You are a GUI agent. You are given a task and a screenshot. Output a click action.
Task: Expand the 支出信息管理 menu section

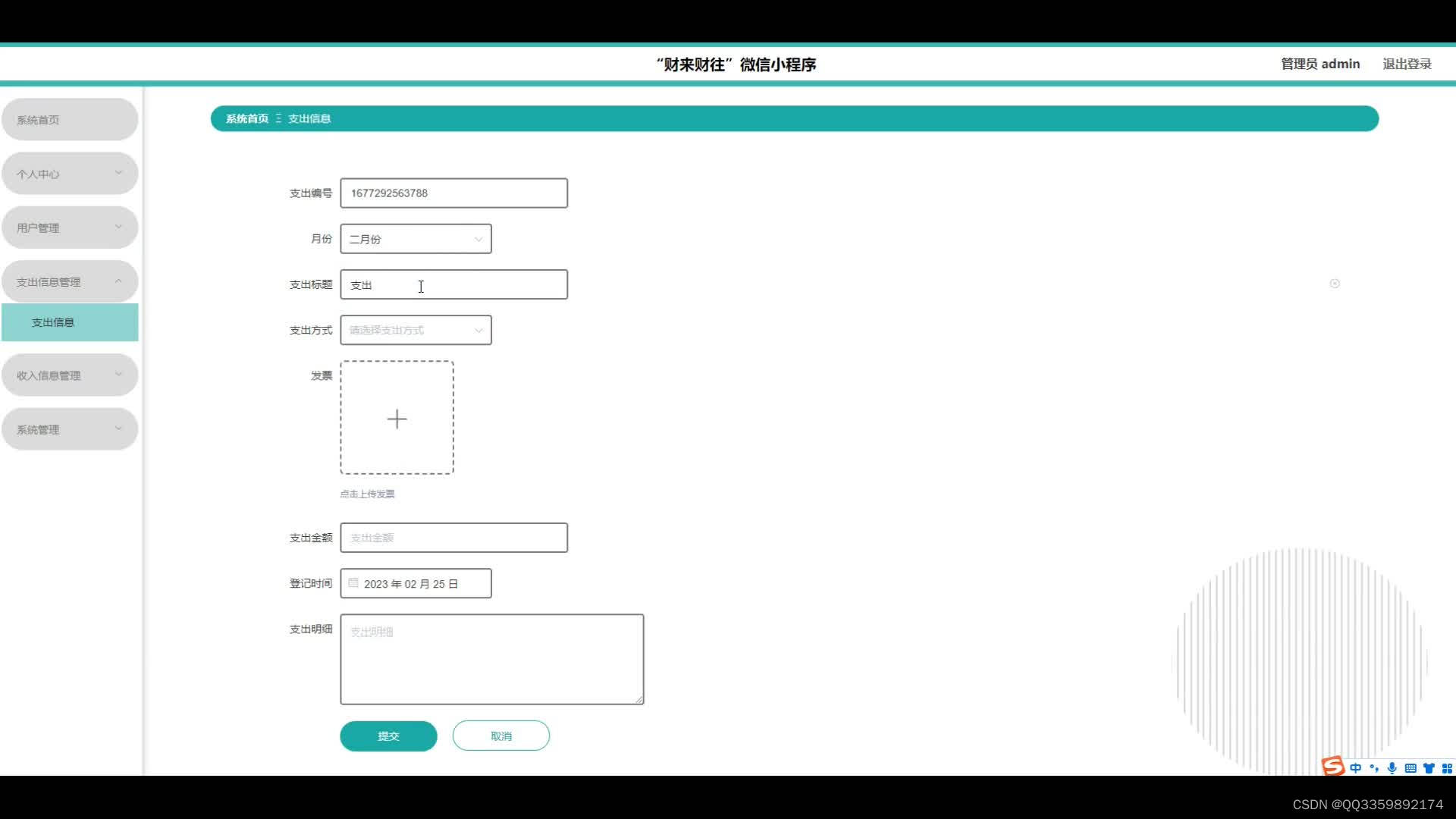(69, 281)
